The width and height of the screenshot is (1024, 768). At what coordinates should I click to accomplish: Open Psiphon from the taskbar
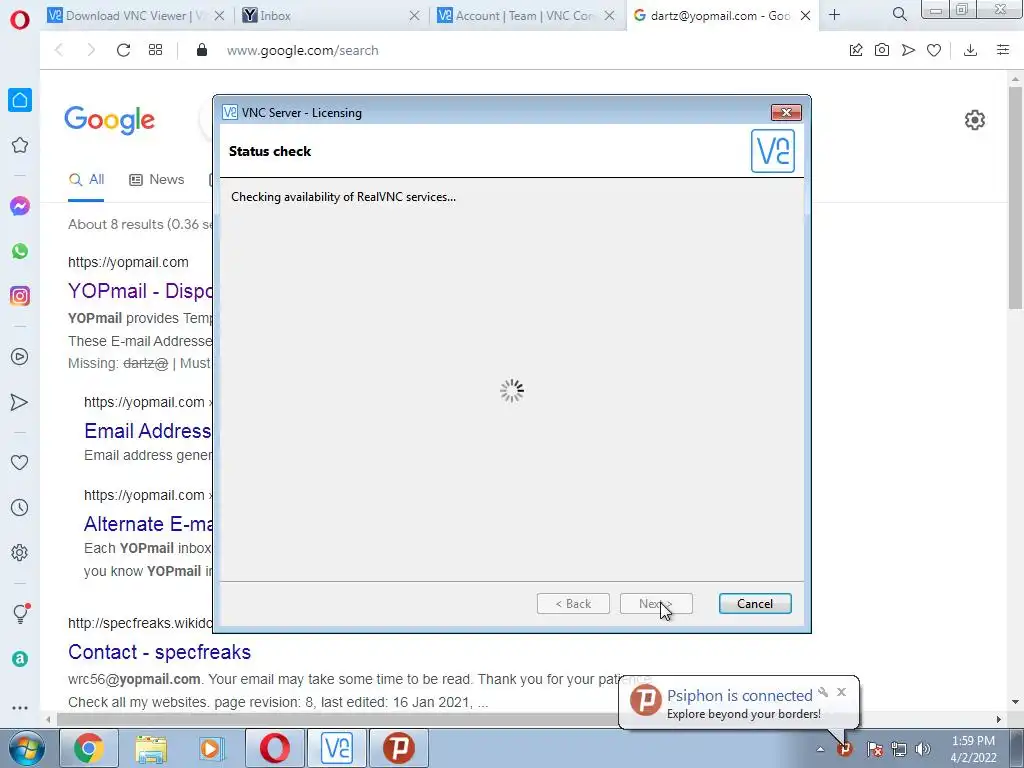(x=399, y=748)
